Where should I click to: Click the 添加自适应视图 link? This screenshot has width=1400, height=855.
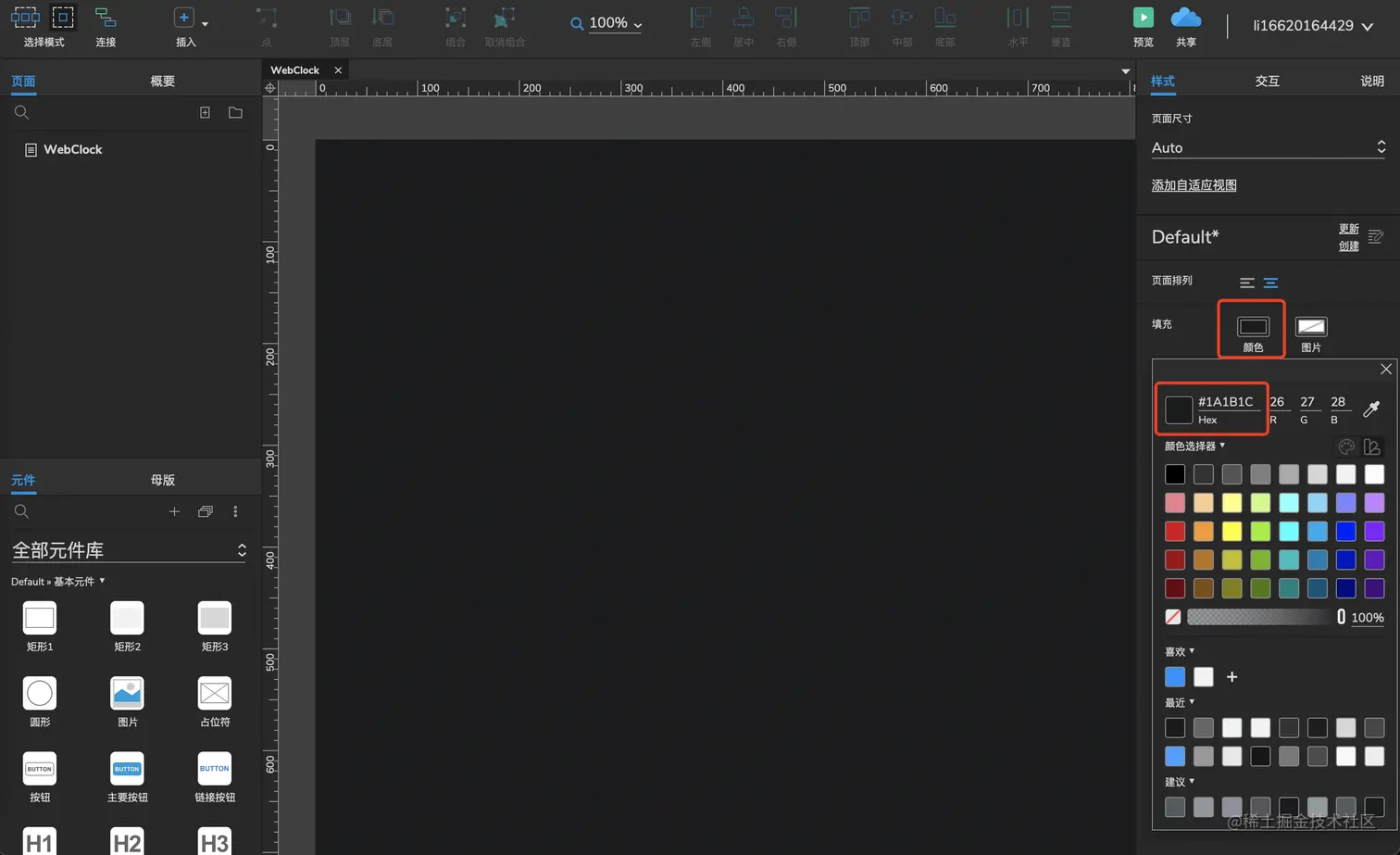click(1194, 185)
